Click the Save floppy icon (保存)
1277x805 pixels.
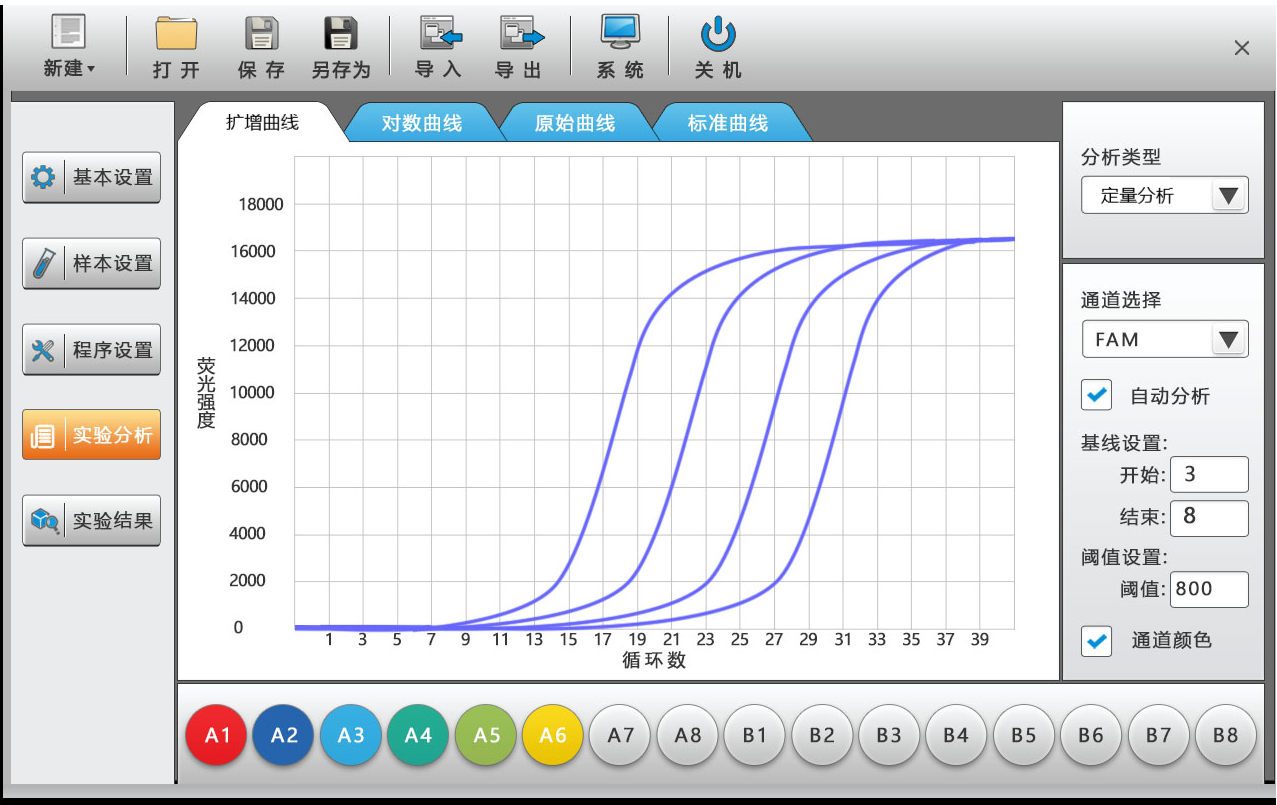pos(261,36)
